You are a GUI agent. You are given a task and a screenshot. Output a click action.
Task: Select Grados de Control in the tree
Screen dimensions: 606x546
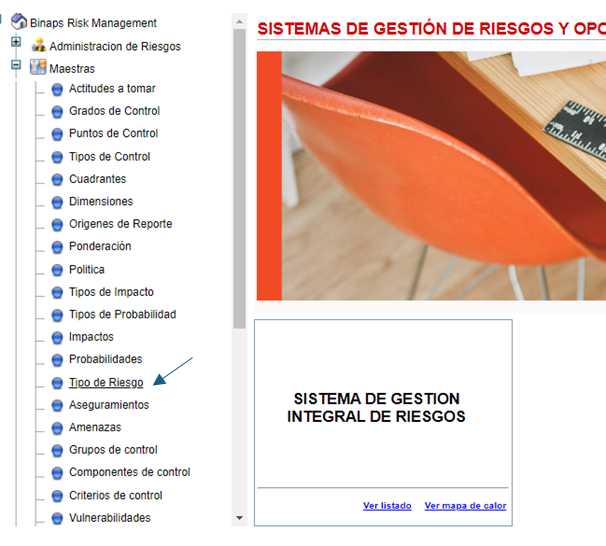[114, 111]
